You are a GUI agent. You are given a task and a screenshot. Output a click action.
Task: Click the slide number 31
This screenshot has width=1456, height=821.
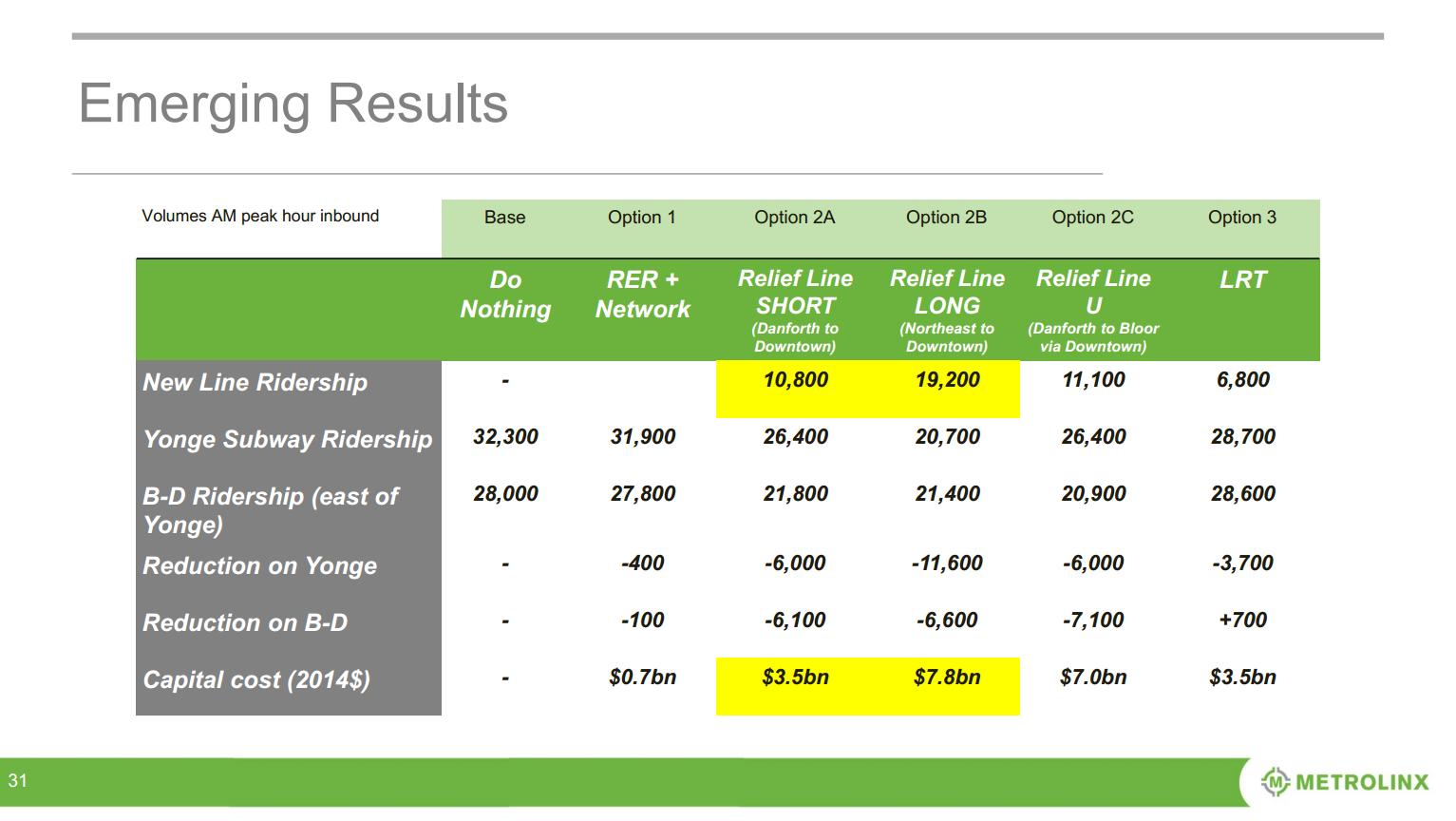click(18, 781)
